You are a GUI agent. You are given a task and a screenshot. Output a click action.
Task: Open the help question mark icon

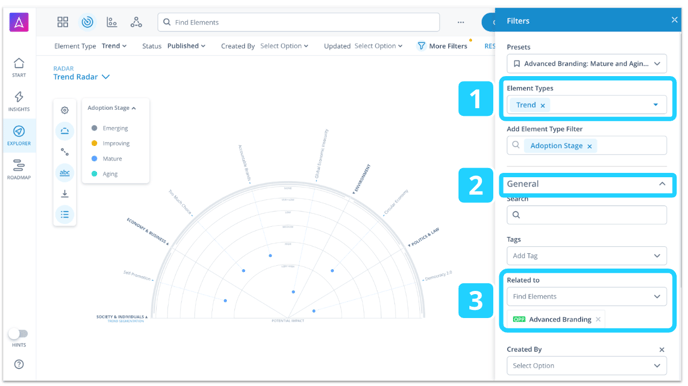click(19, 364)
